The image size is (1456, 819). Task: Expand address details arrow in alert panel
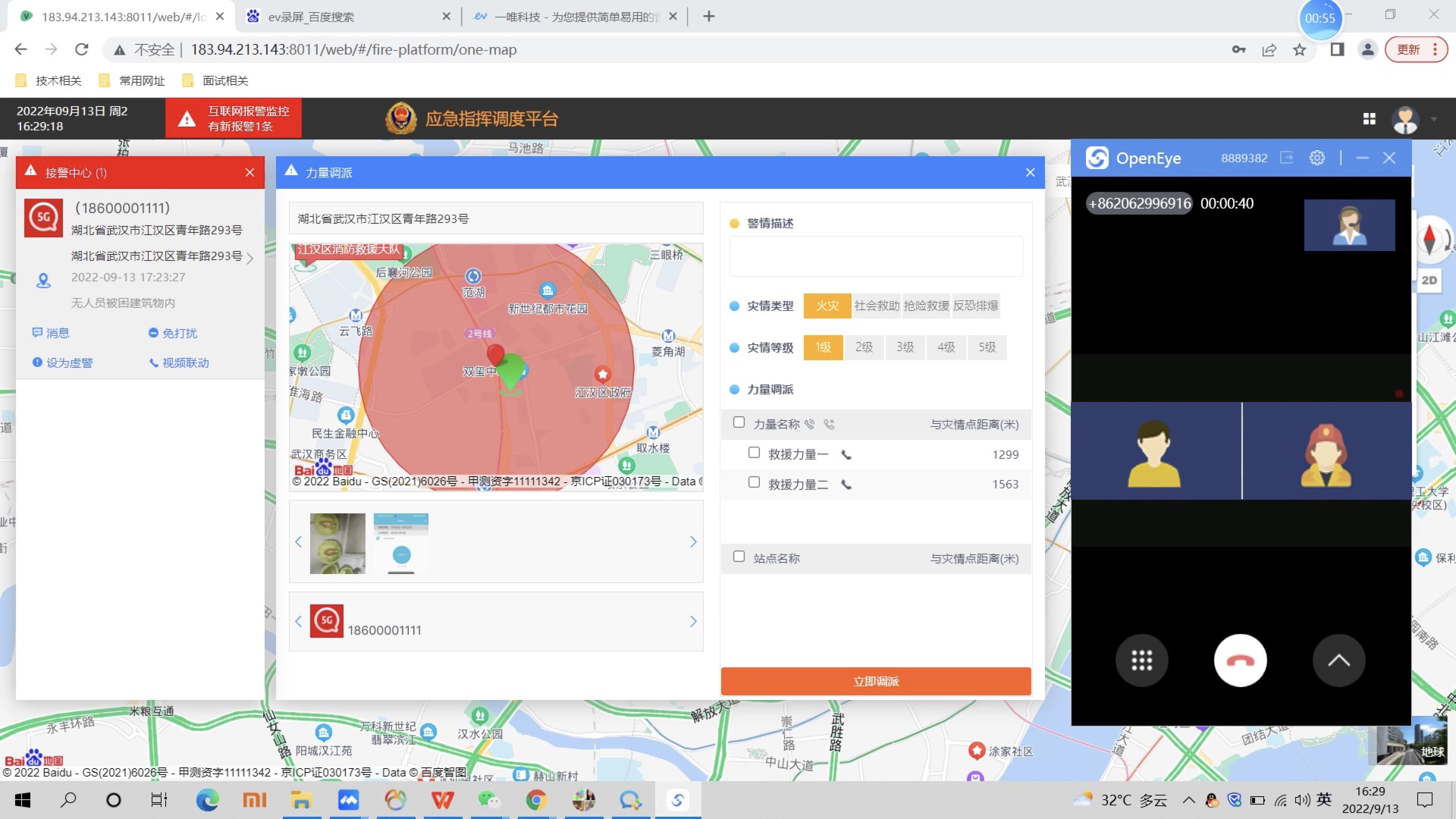pos(250,258)
